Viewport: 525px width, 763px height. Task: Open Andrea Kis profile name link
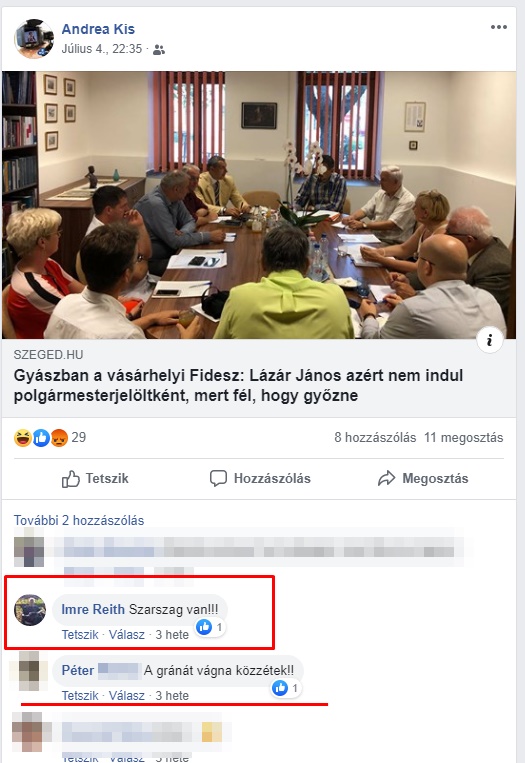click(x=98, y=29)
